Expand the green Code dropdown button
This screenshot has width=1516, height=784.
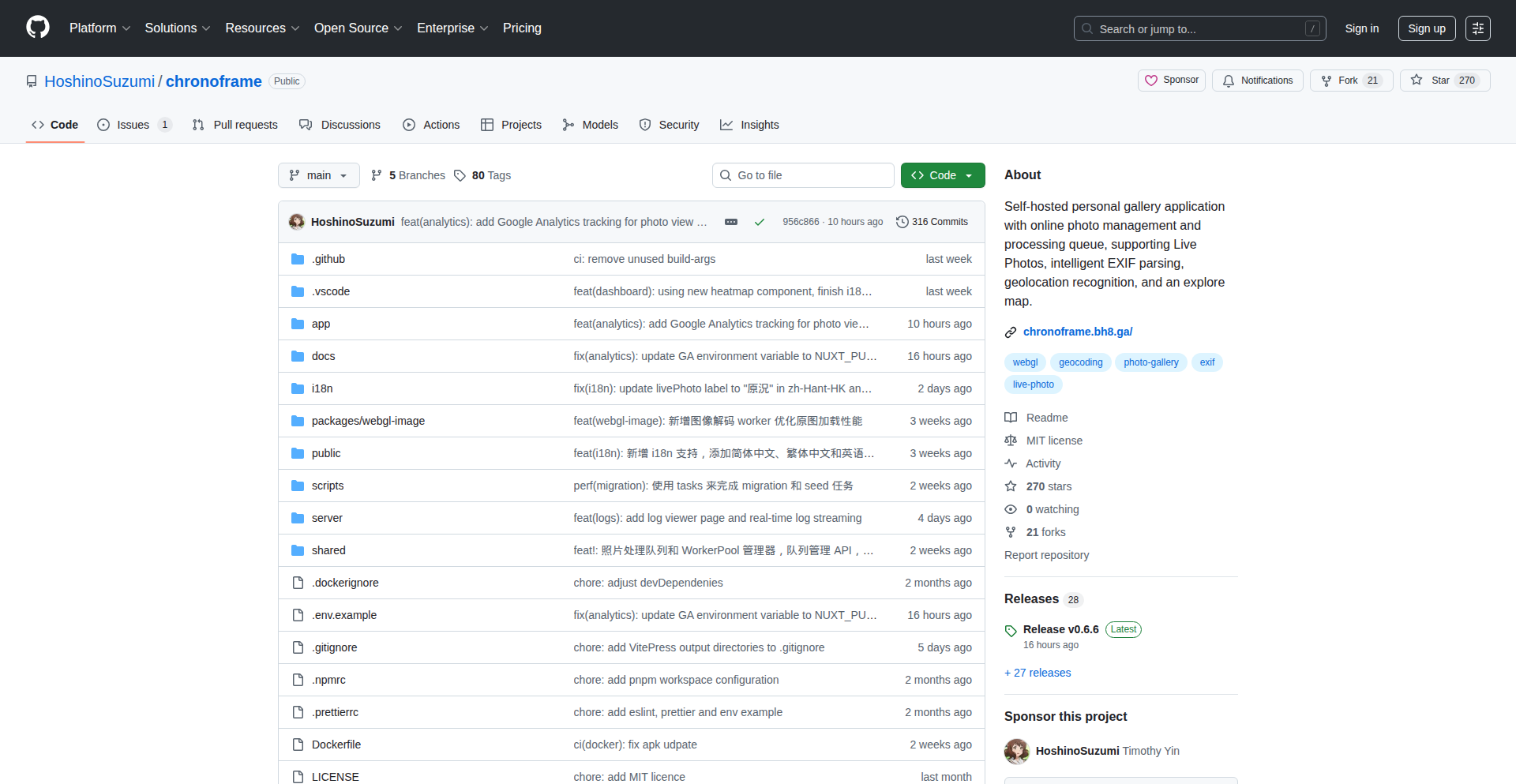click(942, 175)
